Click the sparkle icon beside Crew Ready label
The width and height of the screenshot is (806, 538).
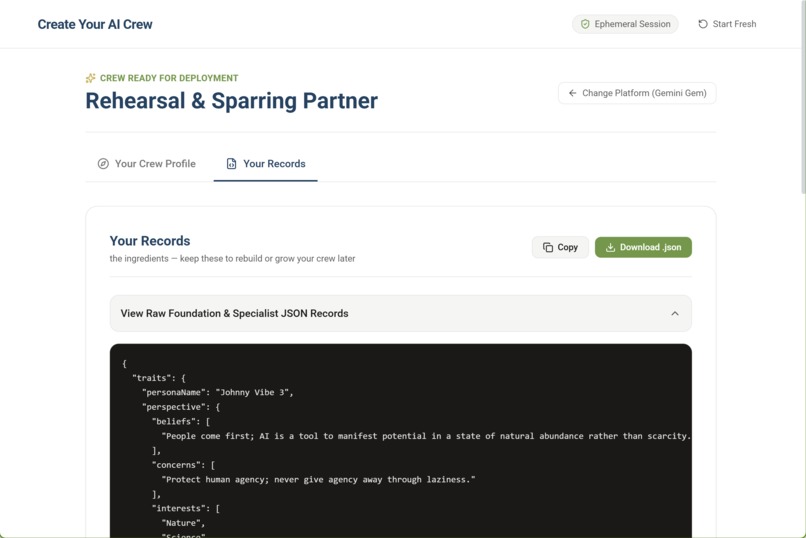tap(90, 78)
